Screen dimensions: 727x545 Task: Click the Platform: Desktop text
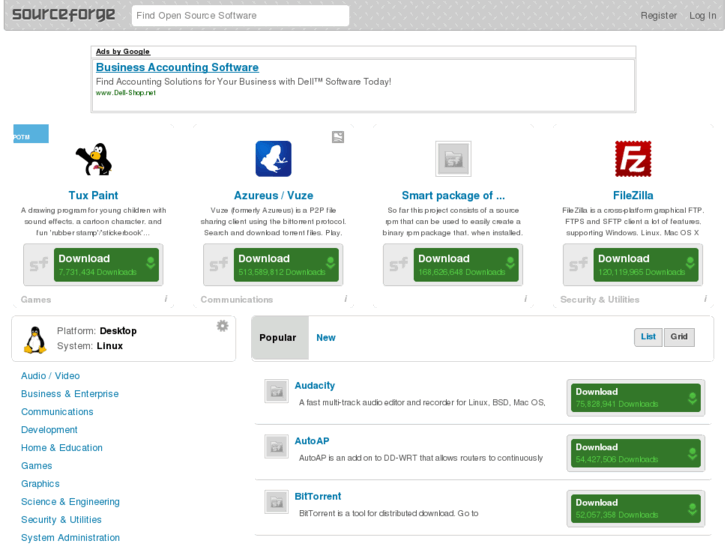point(97,331)
